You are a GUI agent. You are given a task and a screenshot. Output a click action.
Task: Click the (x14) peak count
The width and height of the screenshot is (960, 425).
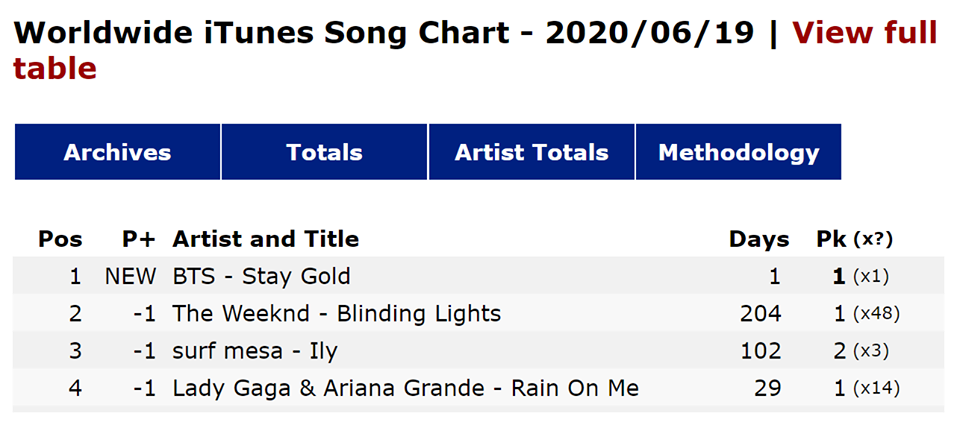[x=876, y=388]
